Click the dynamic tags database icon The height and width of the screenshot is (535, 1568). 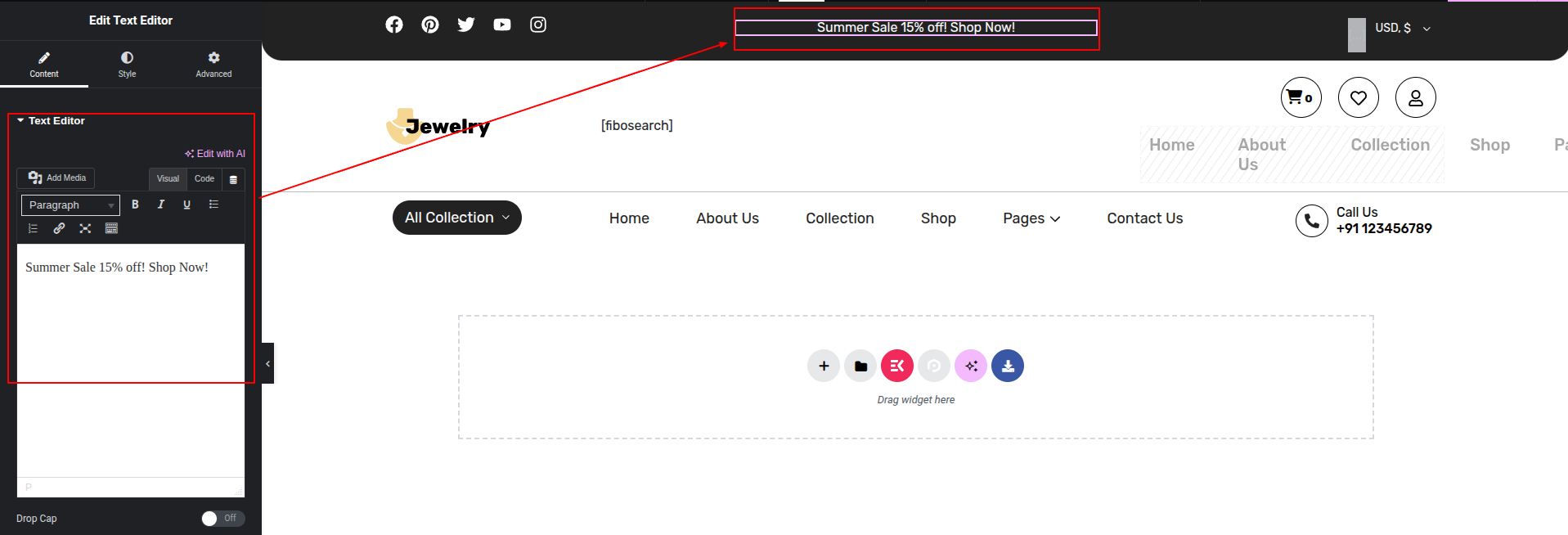233,179
